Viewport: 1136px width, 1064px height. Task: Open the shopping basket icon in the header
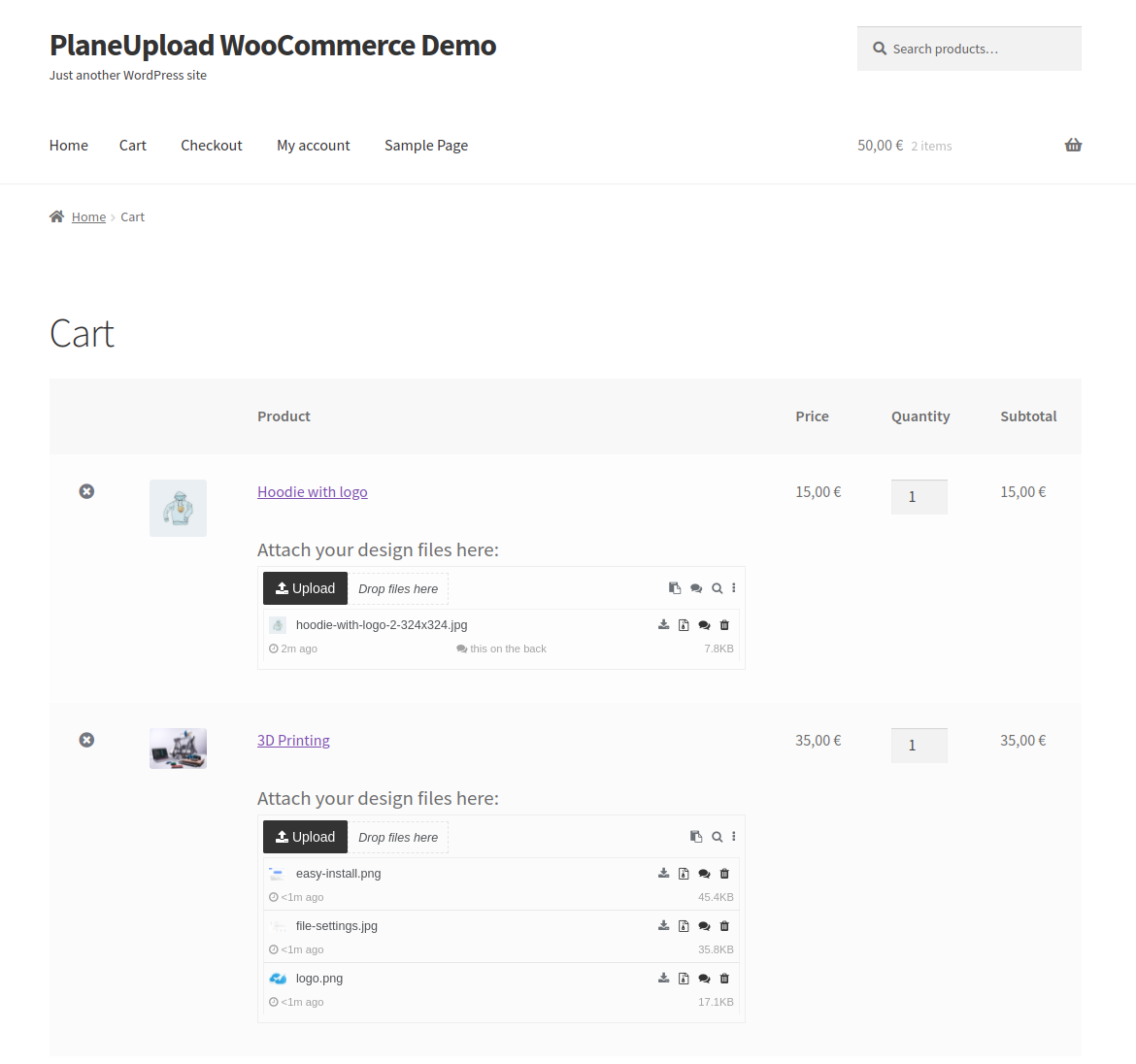point(1073,146)
